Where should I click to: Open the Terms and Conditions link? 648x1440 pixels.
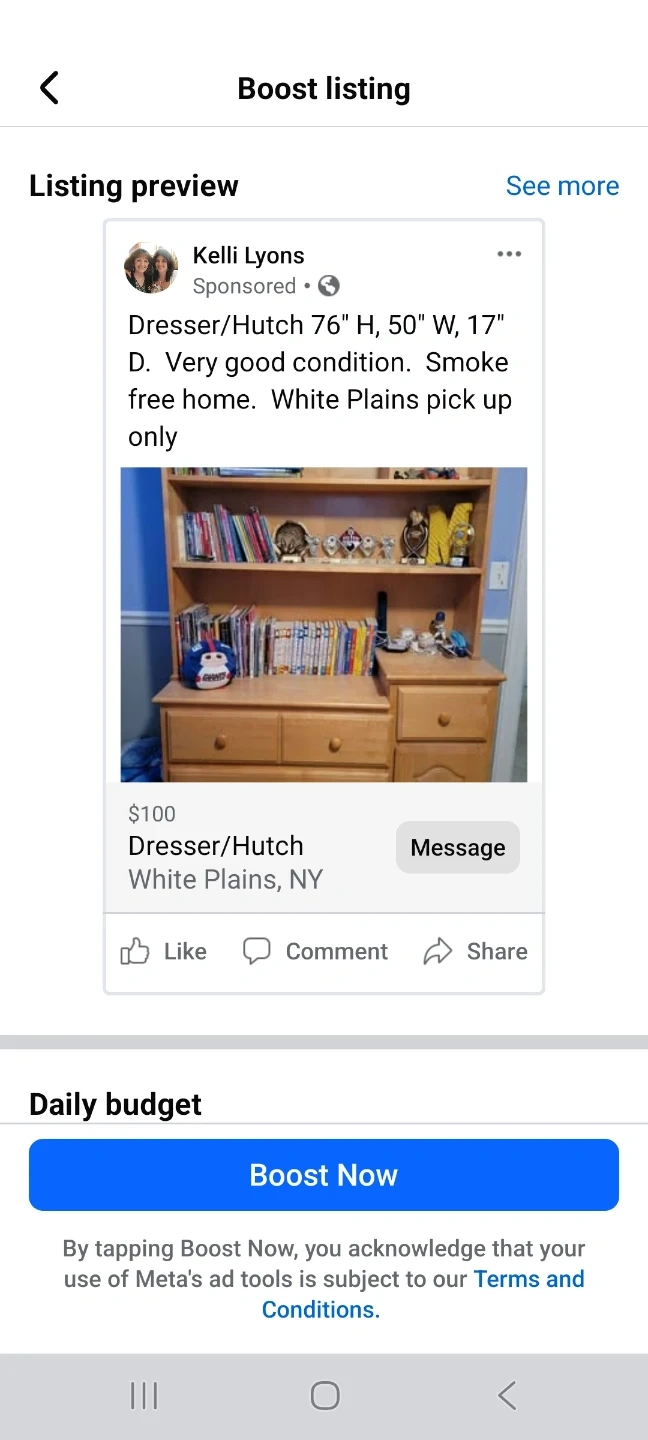[x=423, y=1294]
